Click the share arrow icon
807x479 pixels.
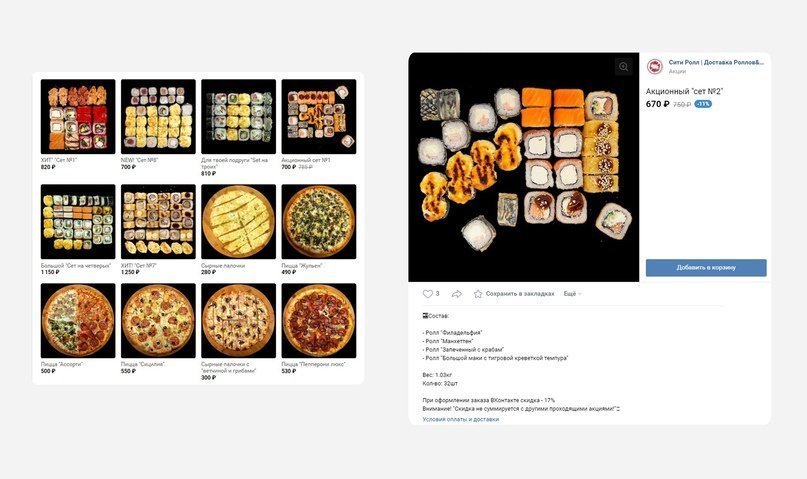click(457, 294)
